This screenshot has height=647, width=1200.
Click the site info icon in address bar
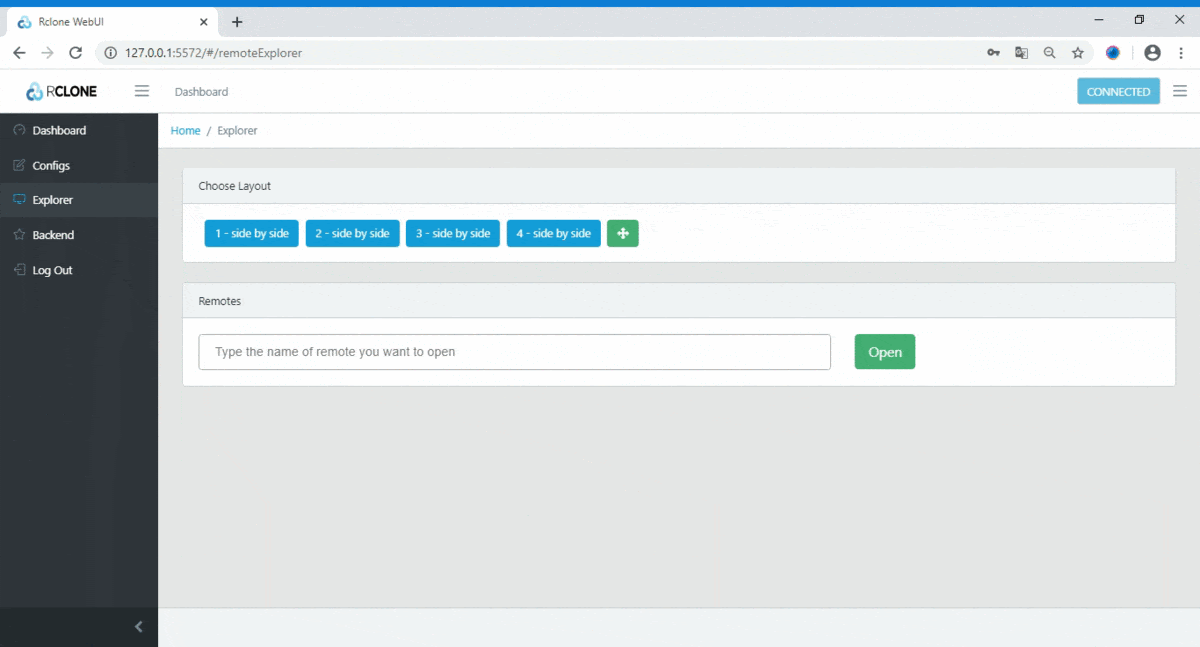(x=111, y=53)
